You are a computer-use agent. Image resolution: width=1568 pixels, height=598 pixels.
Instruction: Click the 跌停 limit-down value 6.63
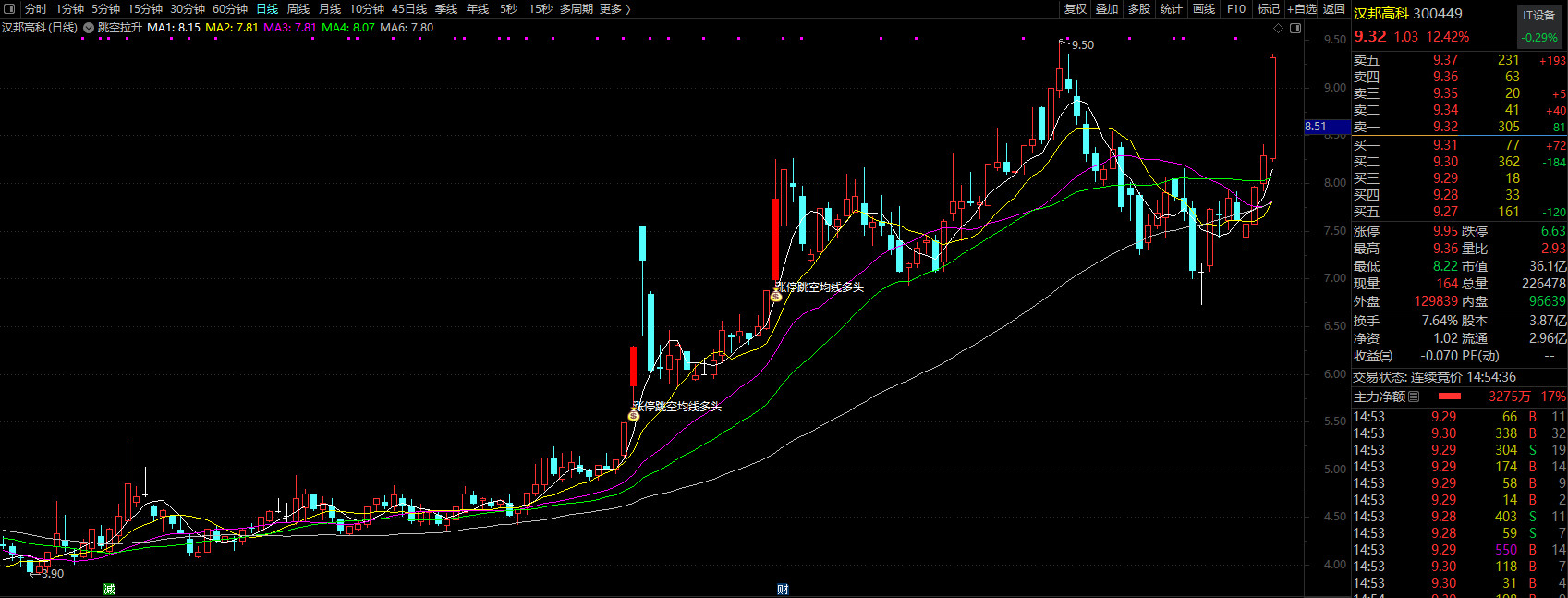click(x=1553, y=231)
